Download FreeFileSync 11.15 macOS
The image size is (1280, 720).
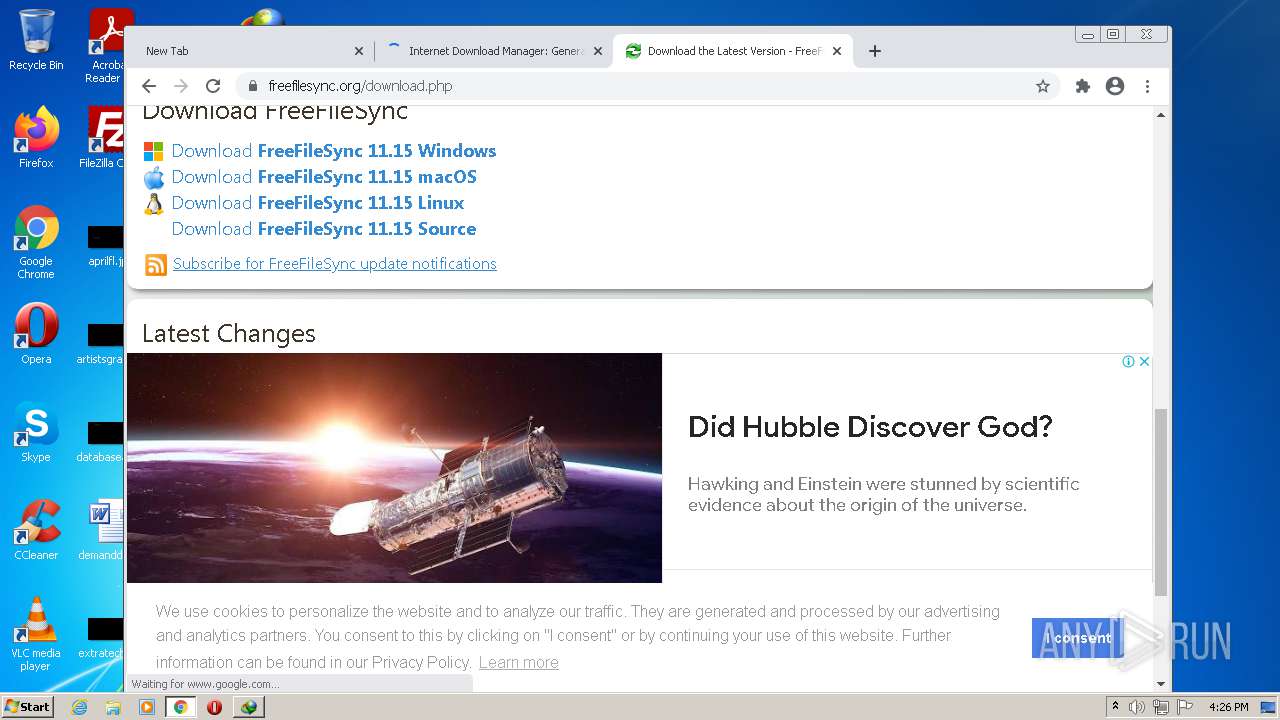[x=324, y=177]
